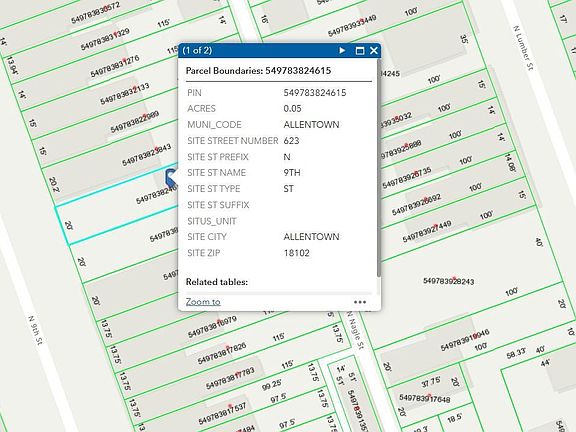This screenshot has height=432, width=576.
Task: Click parcel label 549783817537 on map
Action: [222, 413]
